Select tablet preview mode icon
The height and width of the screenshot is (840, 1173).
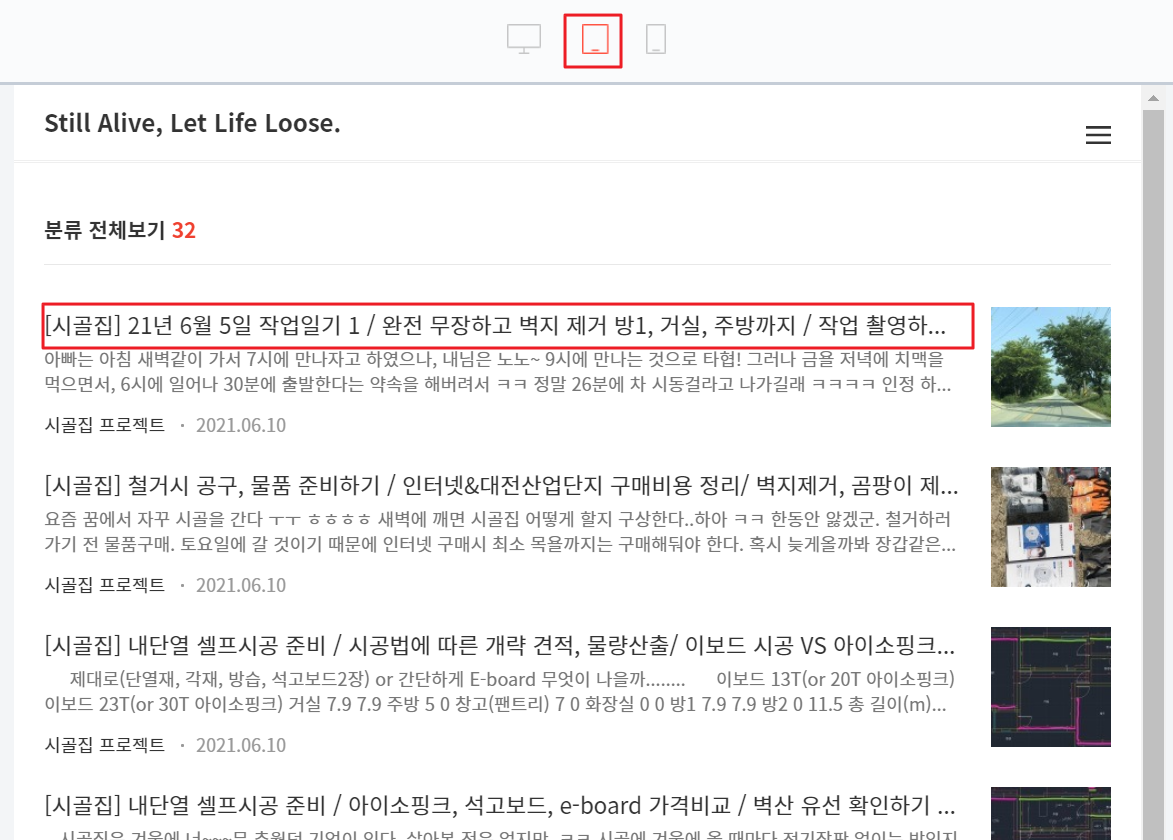click(x=594, y=40)
